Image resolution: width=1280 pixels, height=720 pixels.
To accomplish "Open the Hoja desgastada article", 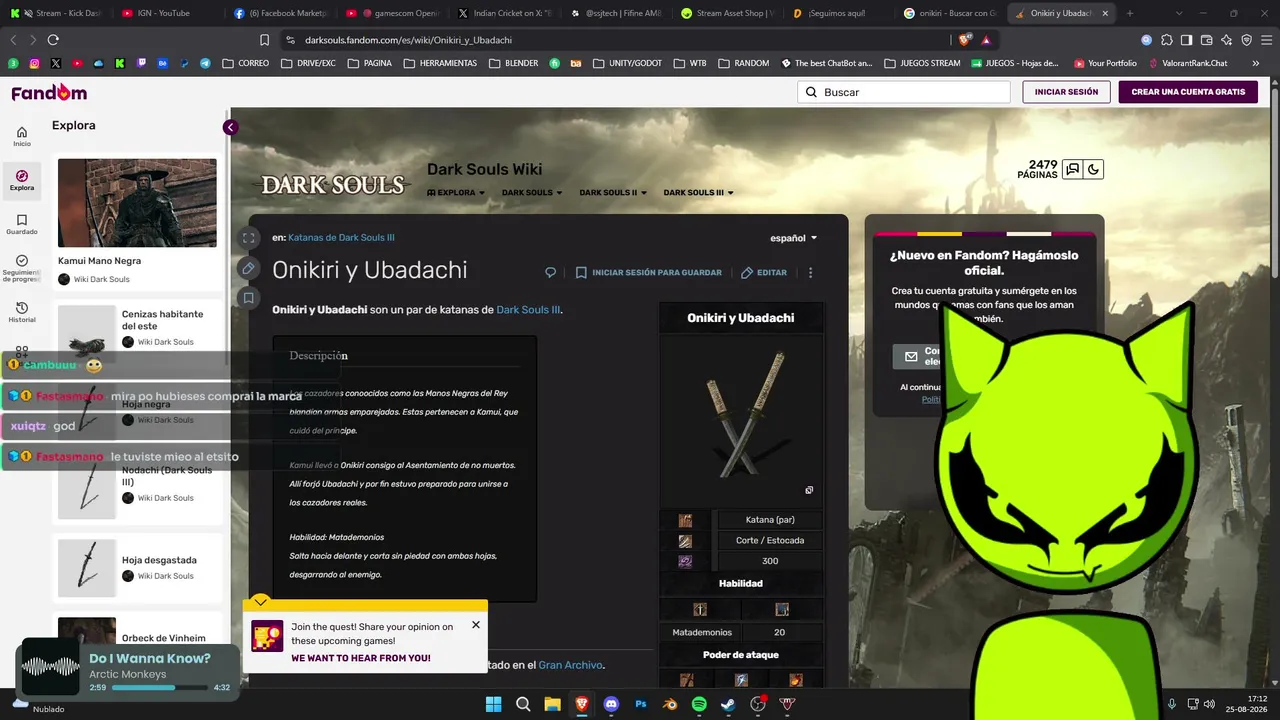I will (x=159, y=560).
